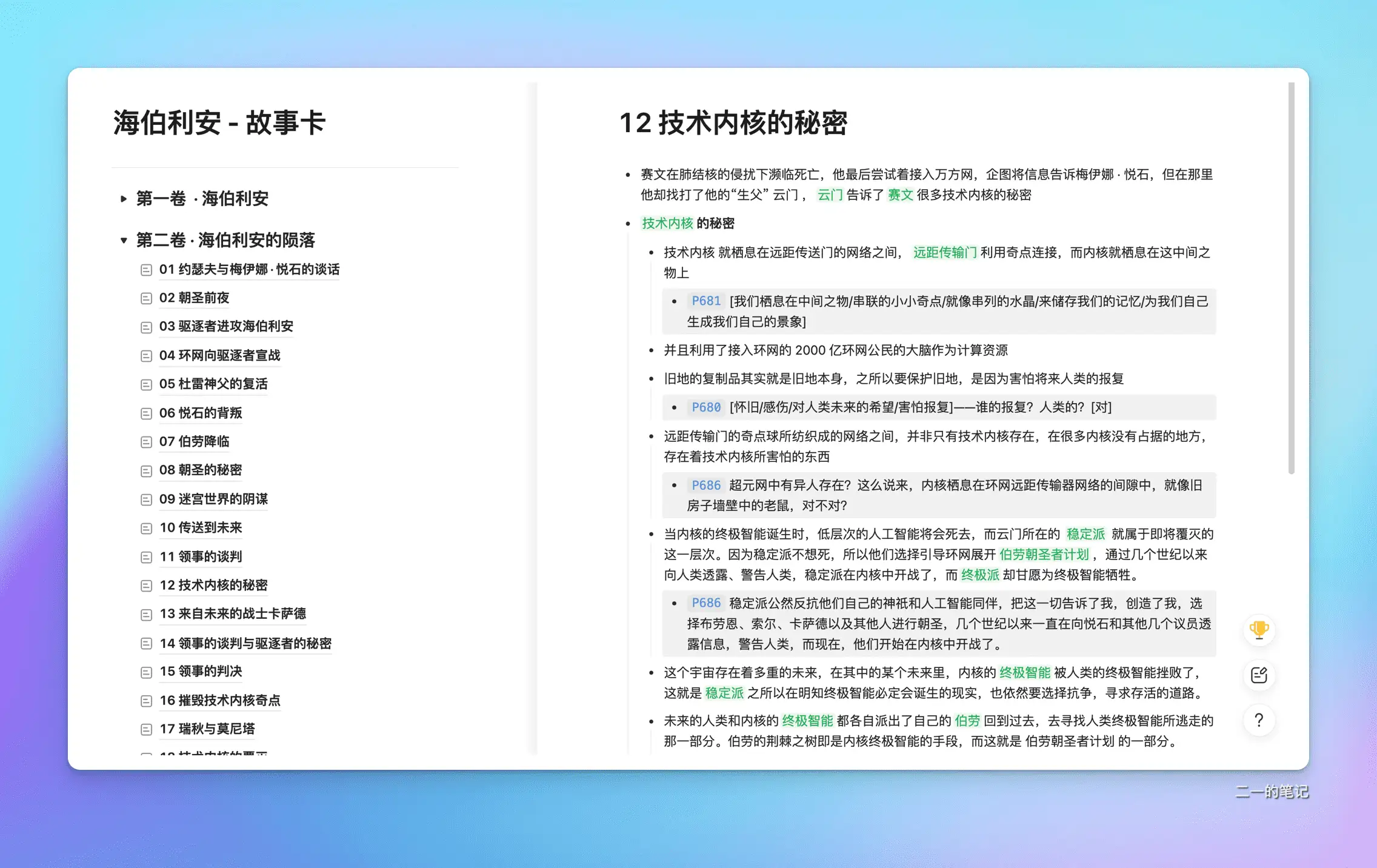This screenshot has height=868, width=1377.
Task: Follow the green 远距传输门 link
Action: [x=945, y=252]
